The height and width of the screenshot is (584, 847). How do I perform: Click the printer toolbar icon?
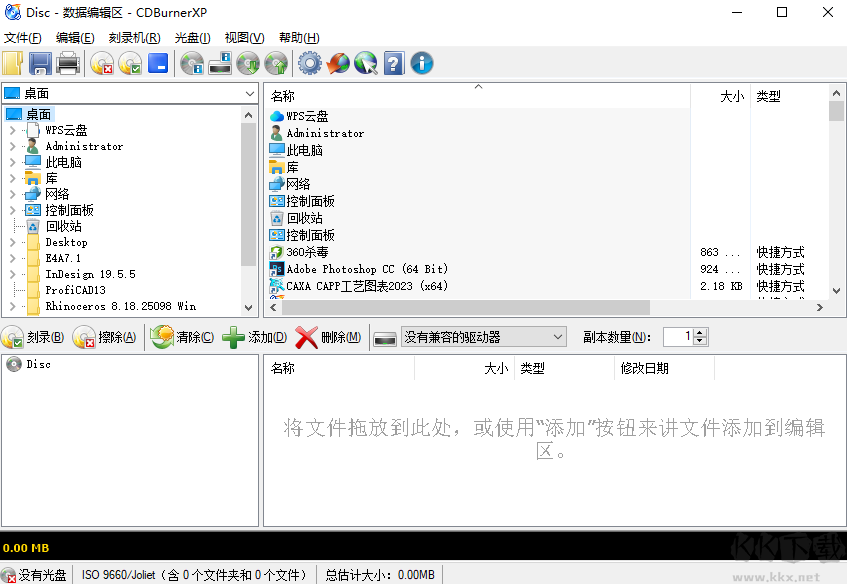[x=68, y=63]
